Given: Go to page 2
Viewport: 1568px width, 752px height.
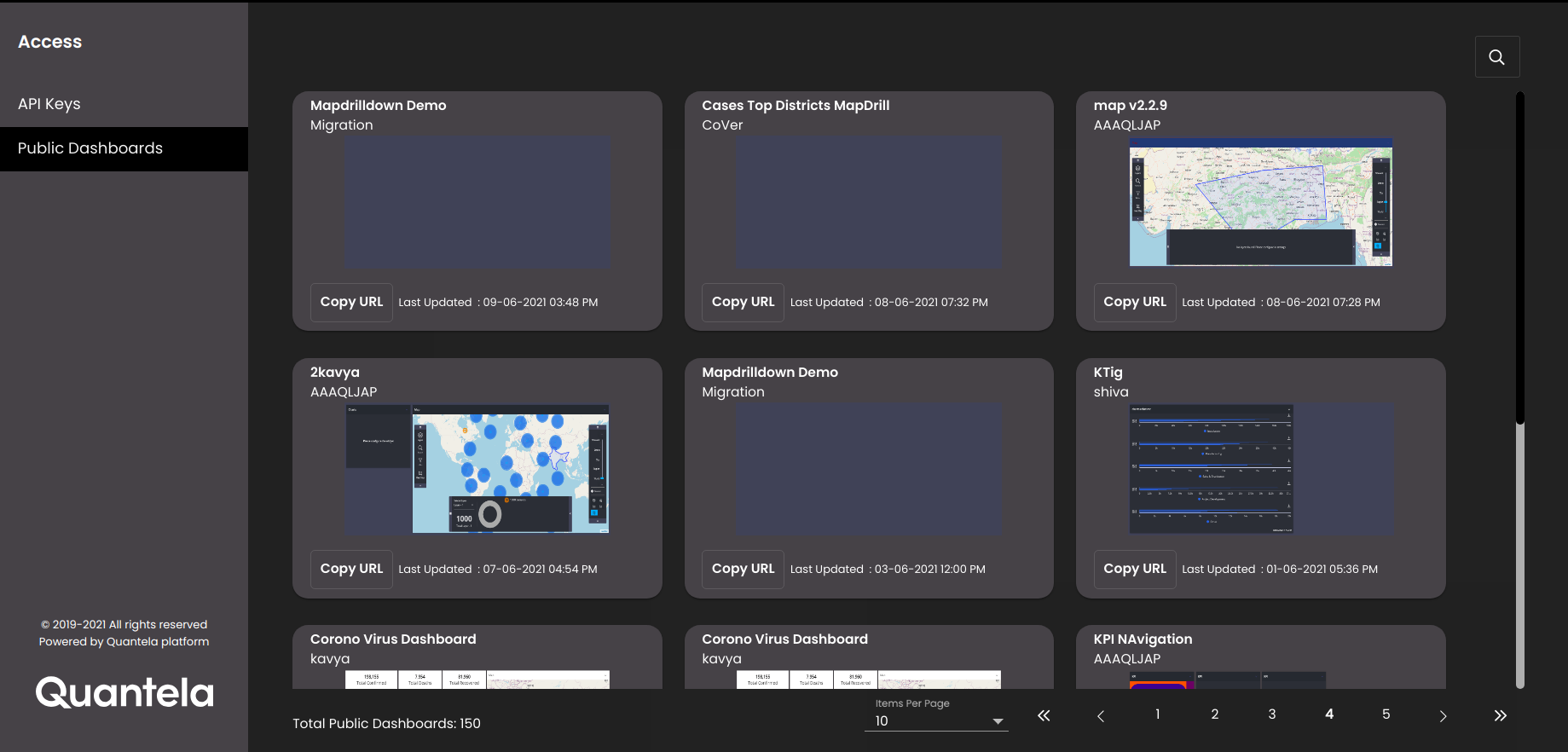Looking at the screenshot, I should (1214, 714).
